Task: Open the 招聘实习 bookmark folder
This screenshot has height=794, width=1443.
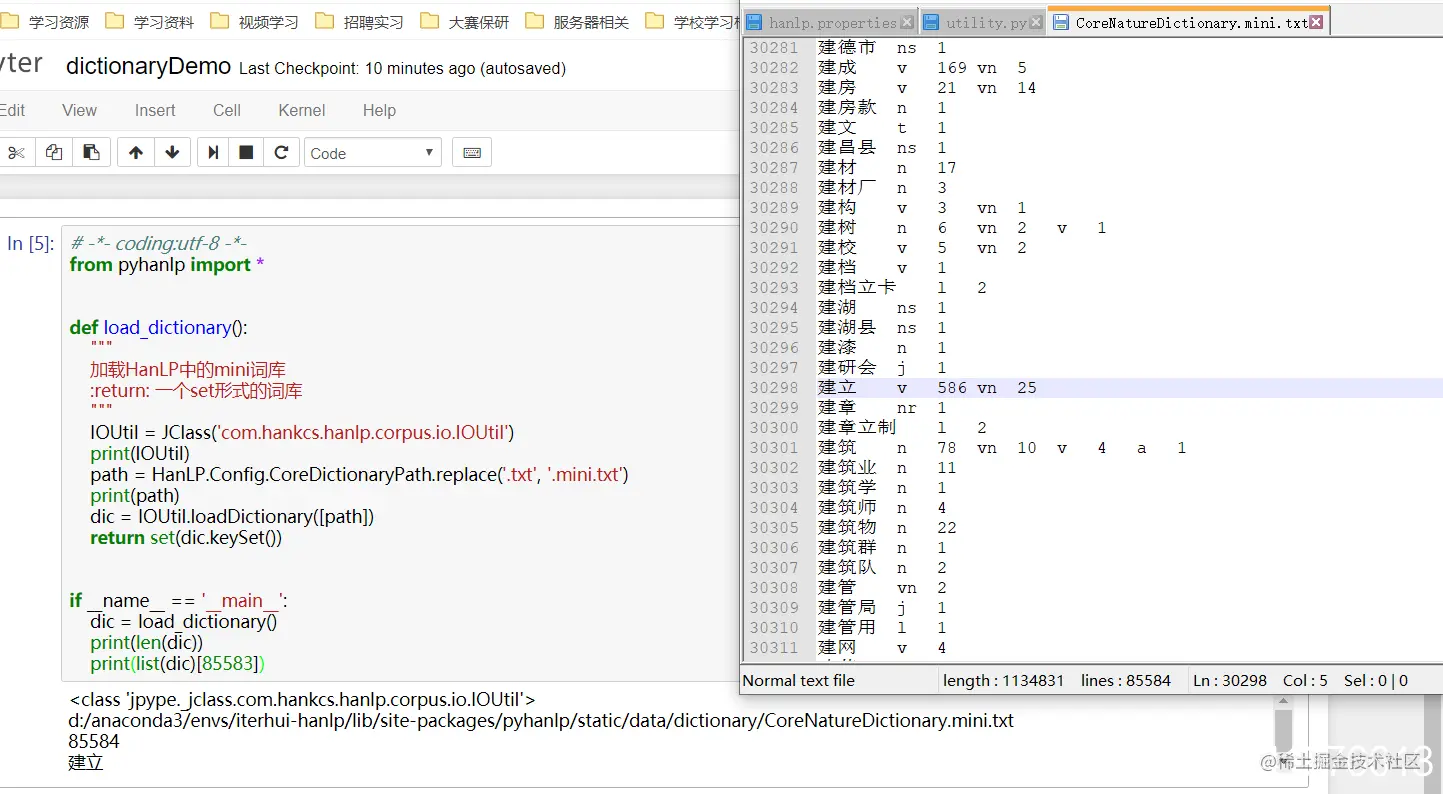Action: [x=360, y=21]
